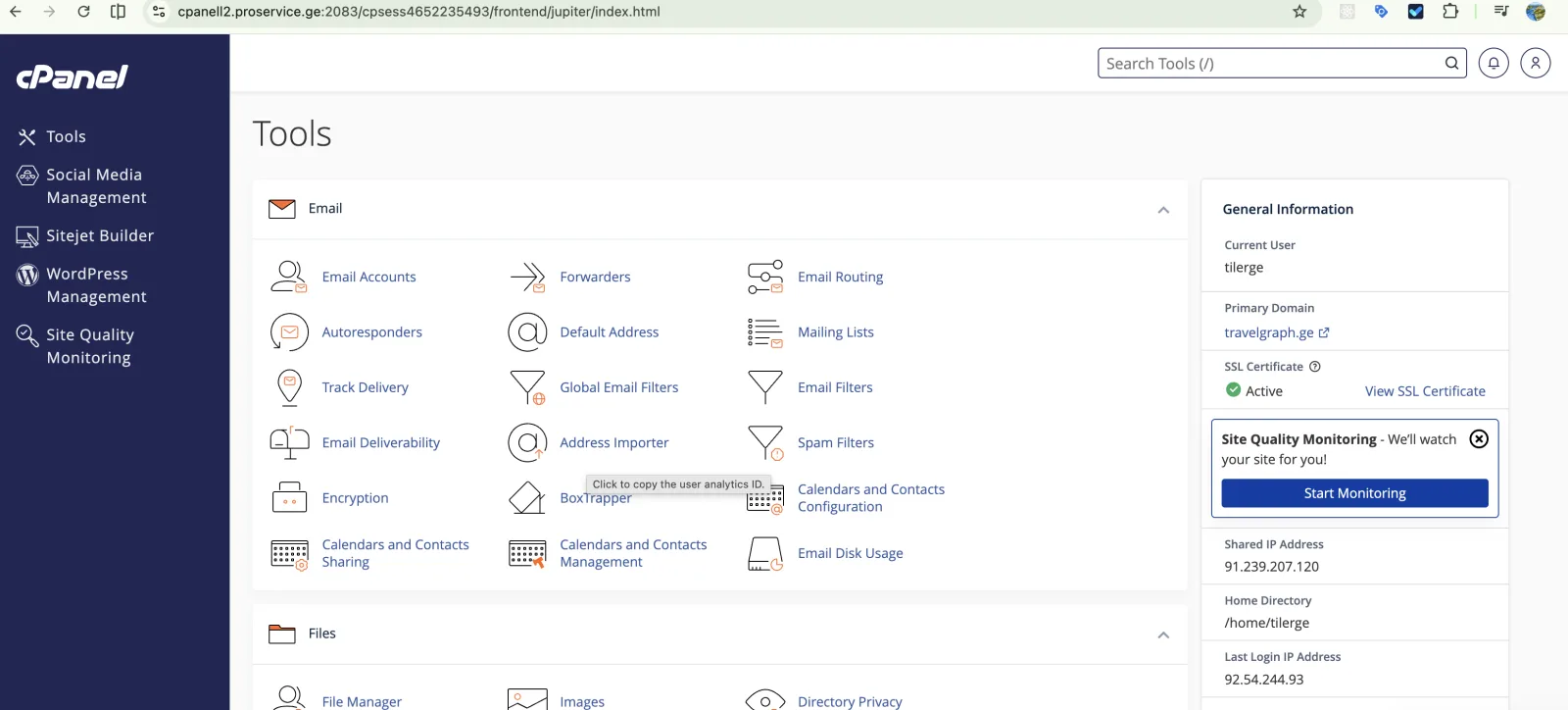Go back to the previous browser page
The image size is (1568, 710).
[x=16, y=12]
